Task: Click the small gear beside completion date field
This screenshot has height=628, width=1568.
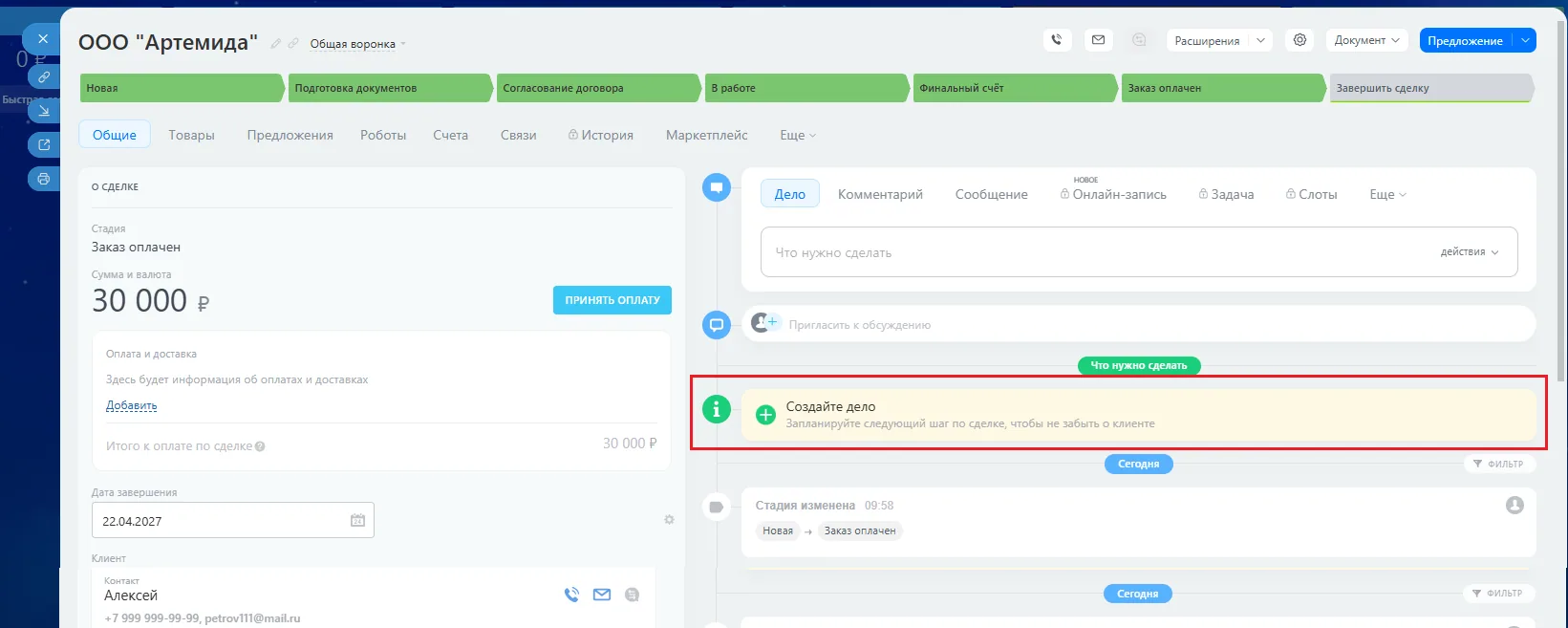Action: click(669, 520)
